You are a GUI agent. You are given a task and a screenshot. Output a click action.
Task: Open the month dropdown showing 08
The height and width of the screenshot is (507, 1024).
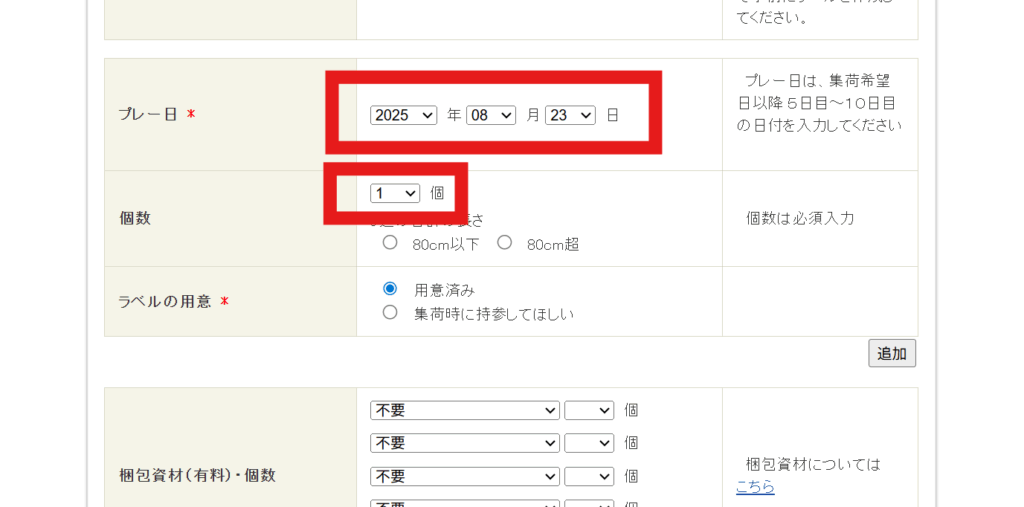[x=491, y=116]
